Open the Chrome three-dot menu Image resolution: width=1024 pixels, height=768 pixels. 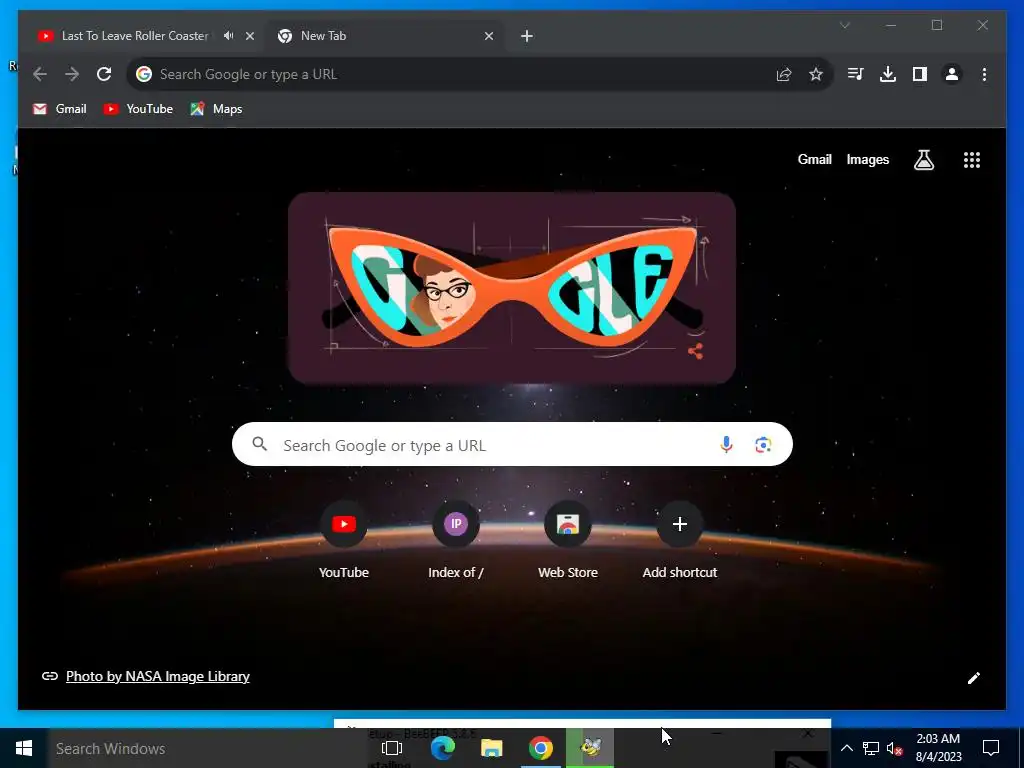point(984,74)
